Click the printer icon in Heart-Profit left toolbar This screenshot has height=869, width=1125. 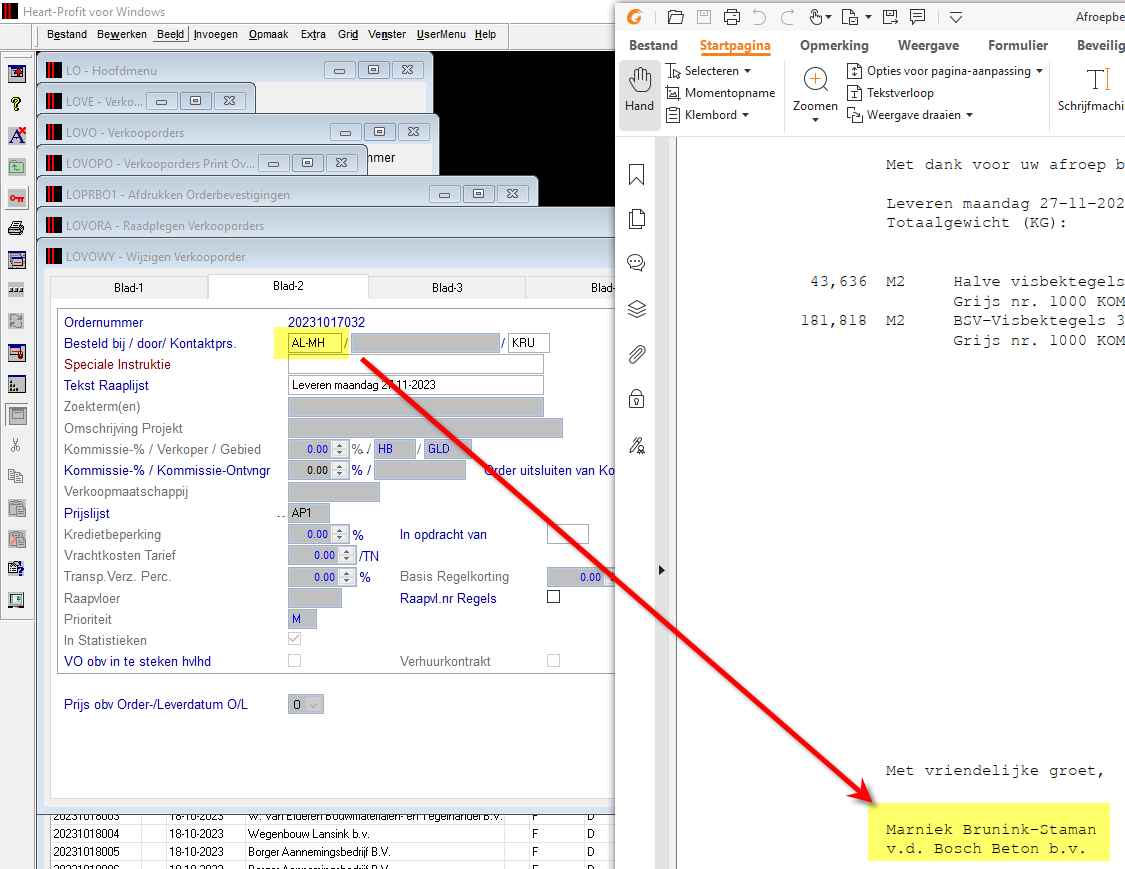[x=16, y=229]
